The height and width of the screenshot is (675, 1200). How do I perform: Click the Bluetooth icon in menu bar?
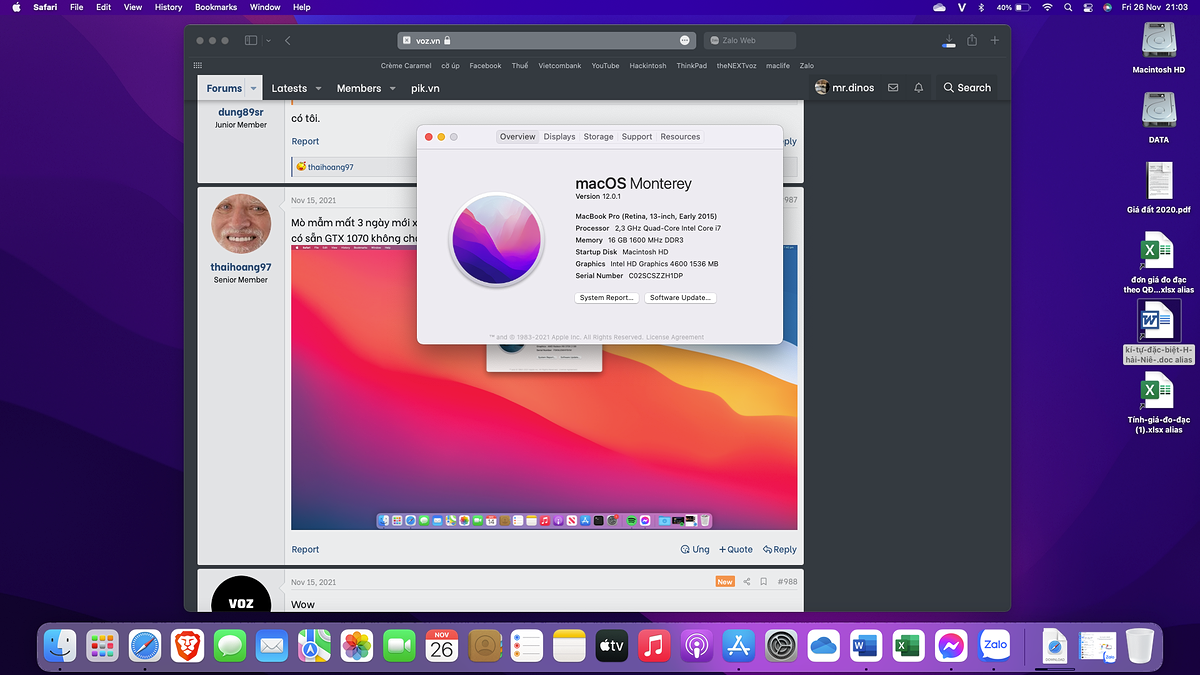click(983, 7)
